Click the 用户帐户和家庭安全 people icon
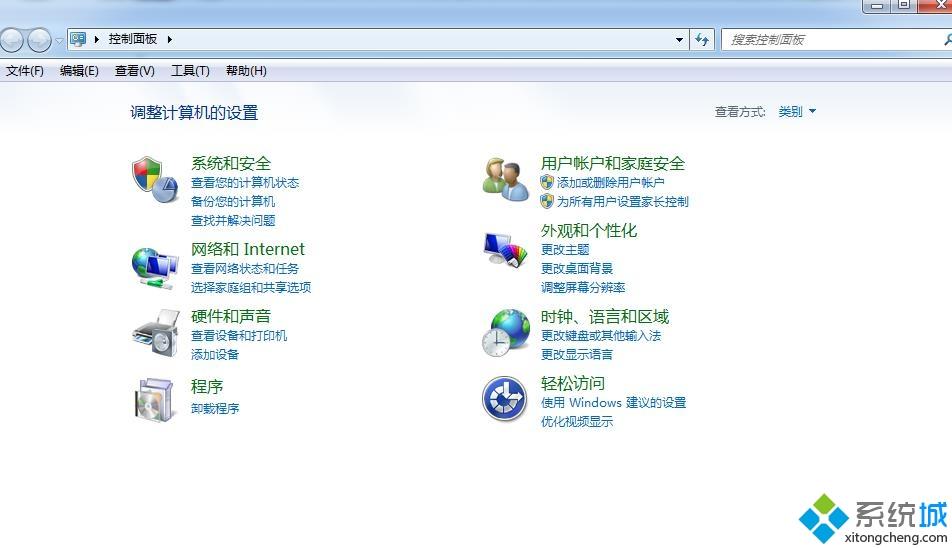The height and width of the screenshot is (548, 952). [x=506, y=179]
